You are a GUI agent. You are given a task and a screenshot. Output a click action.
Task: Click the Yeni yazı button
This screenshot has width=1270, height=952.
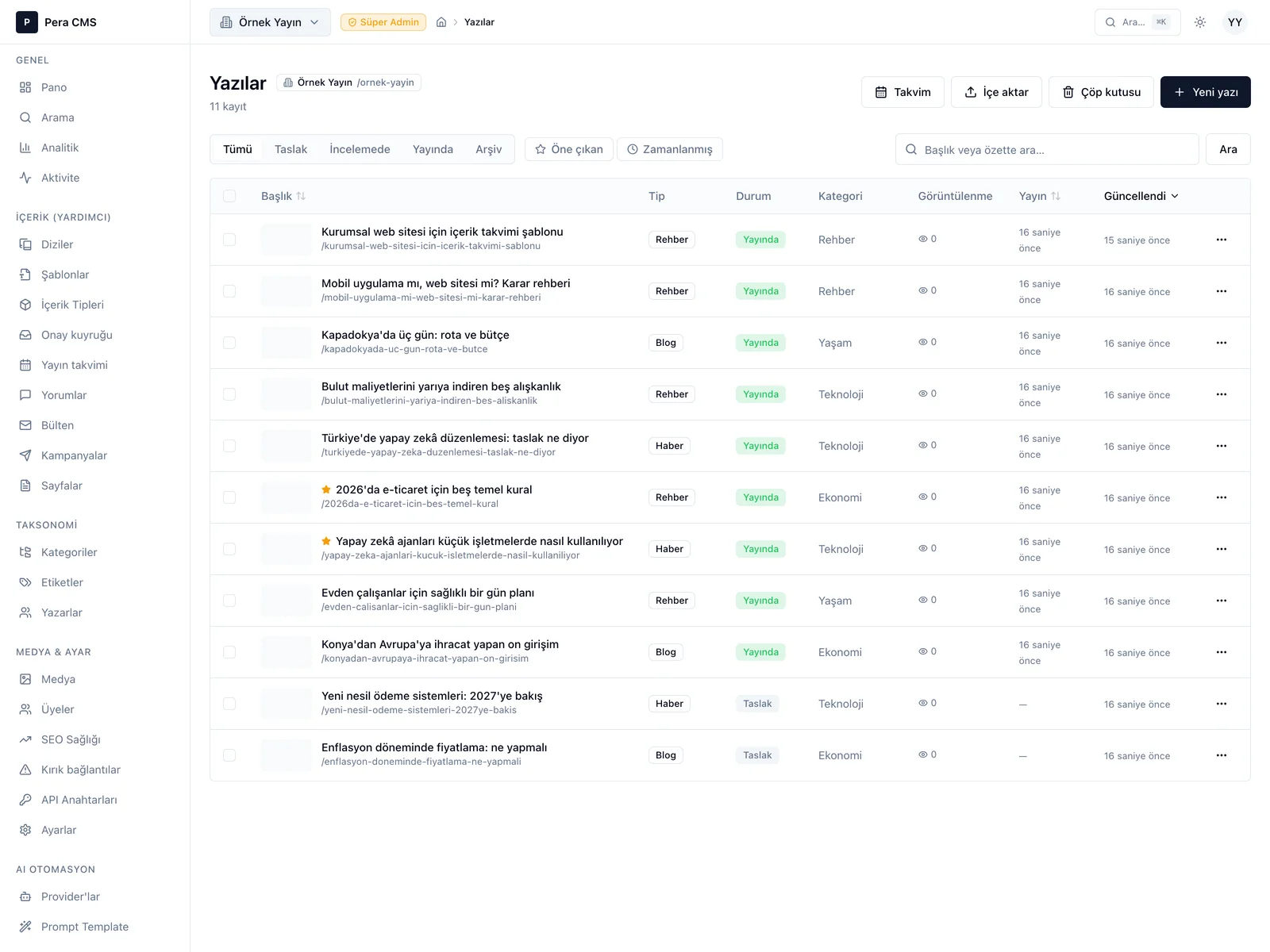coord(1206,92)
